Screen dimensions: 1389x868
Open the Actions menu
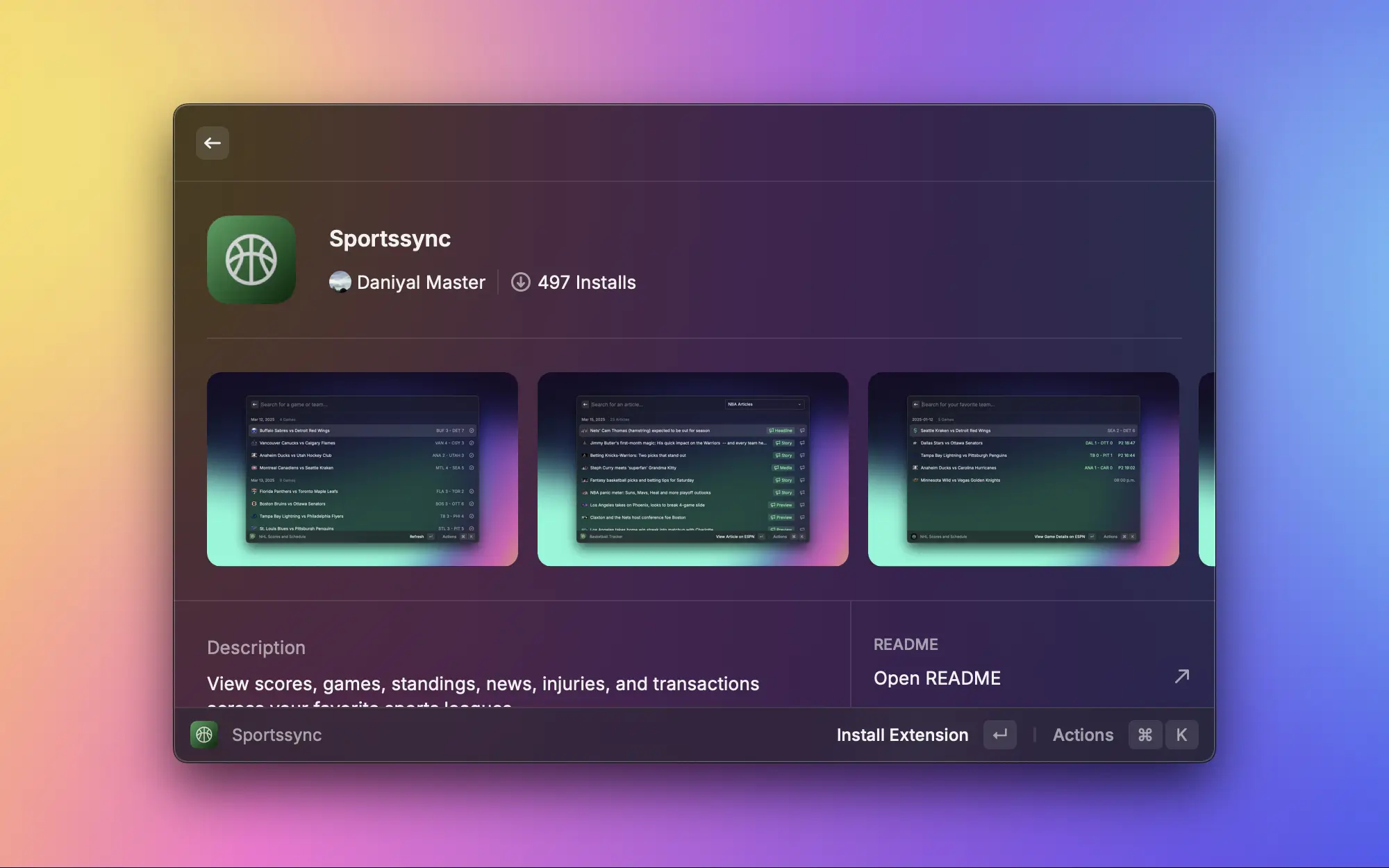1083,735
